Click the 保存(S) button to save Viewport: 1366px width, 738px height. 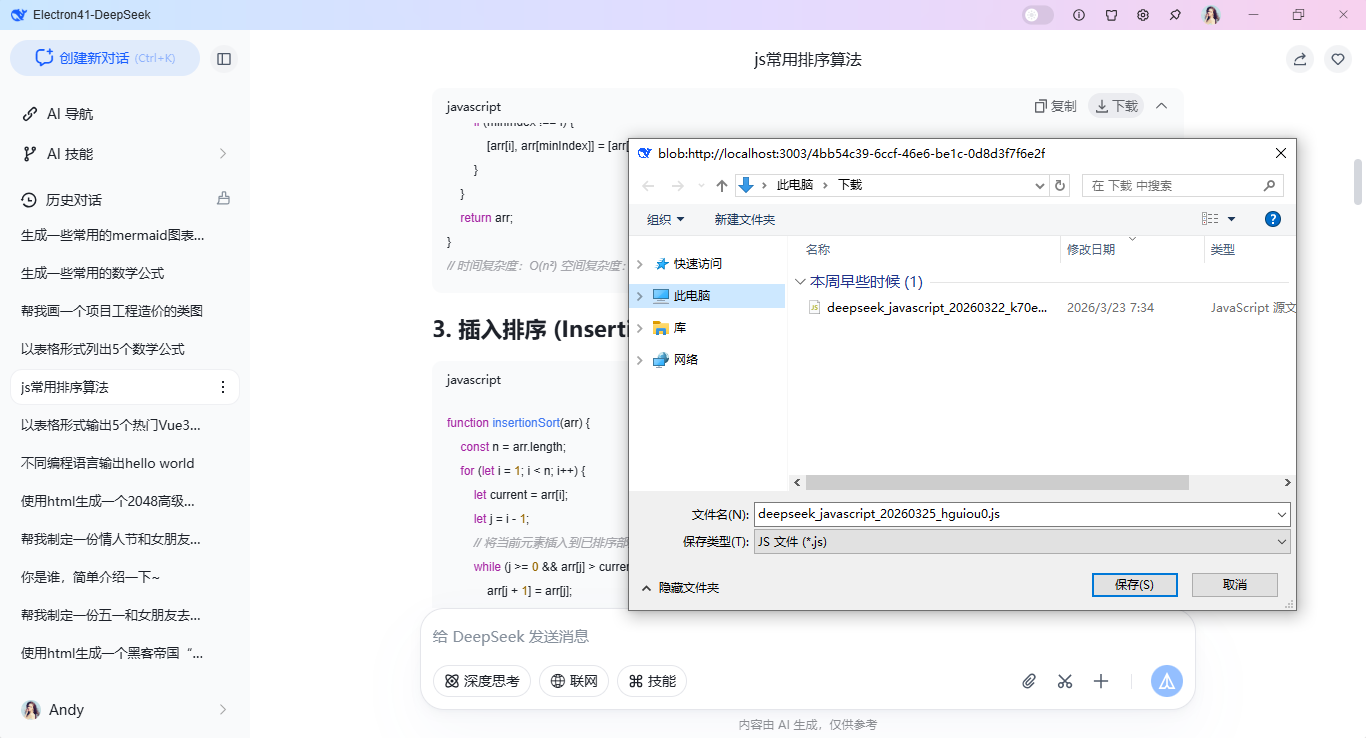point(1134,584)
